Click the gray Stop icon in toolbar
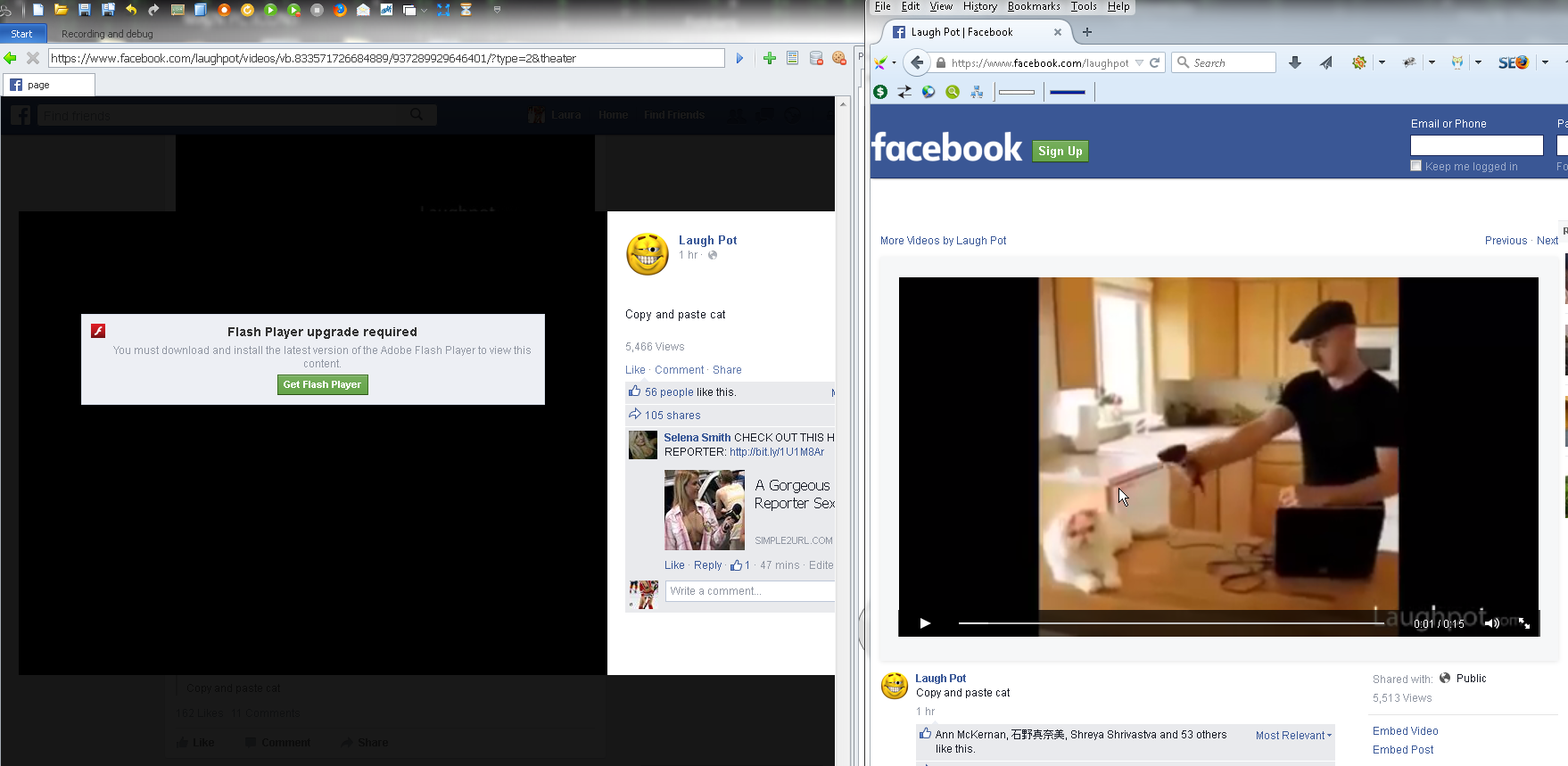This screenshot has height=766, width=1568. point(317,10)
